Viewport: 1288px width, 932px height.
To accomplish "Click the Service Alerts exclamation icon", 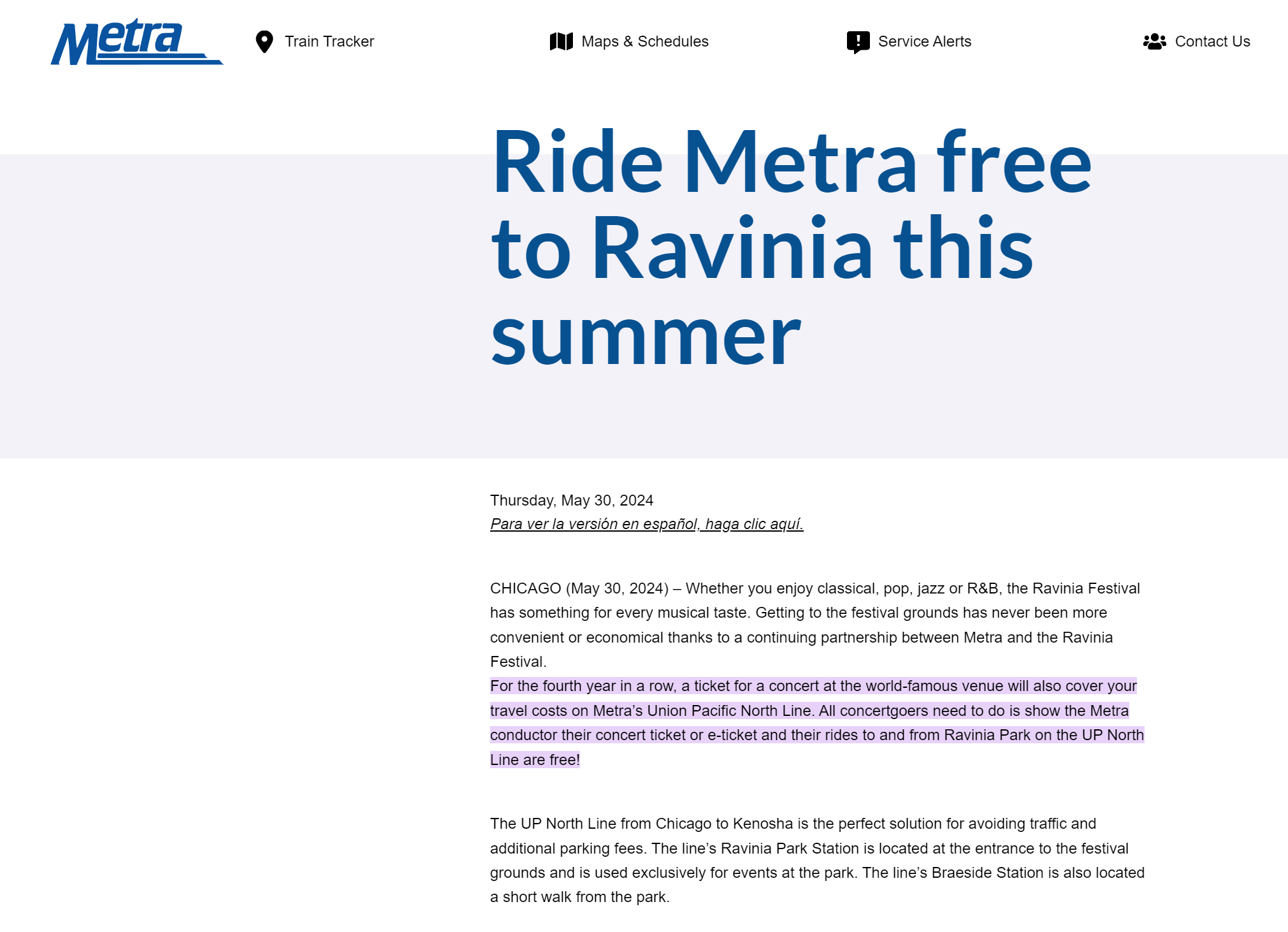I will [858, 42].
